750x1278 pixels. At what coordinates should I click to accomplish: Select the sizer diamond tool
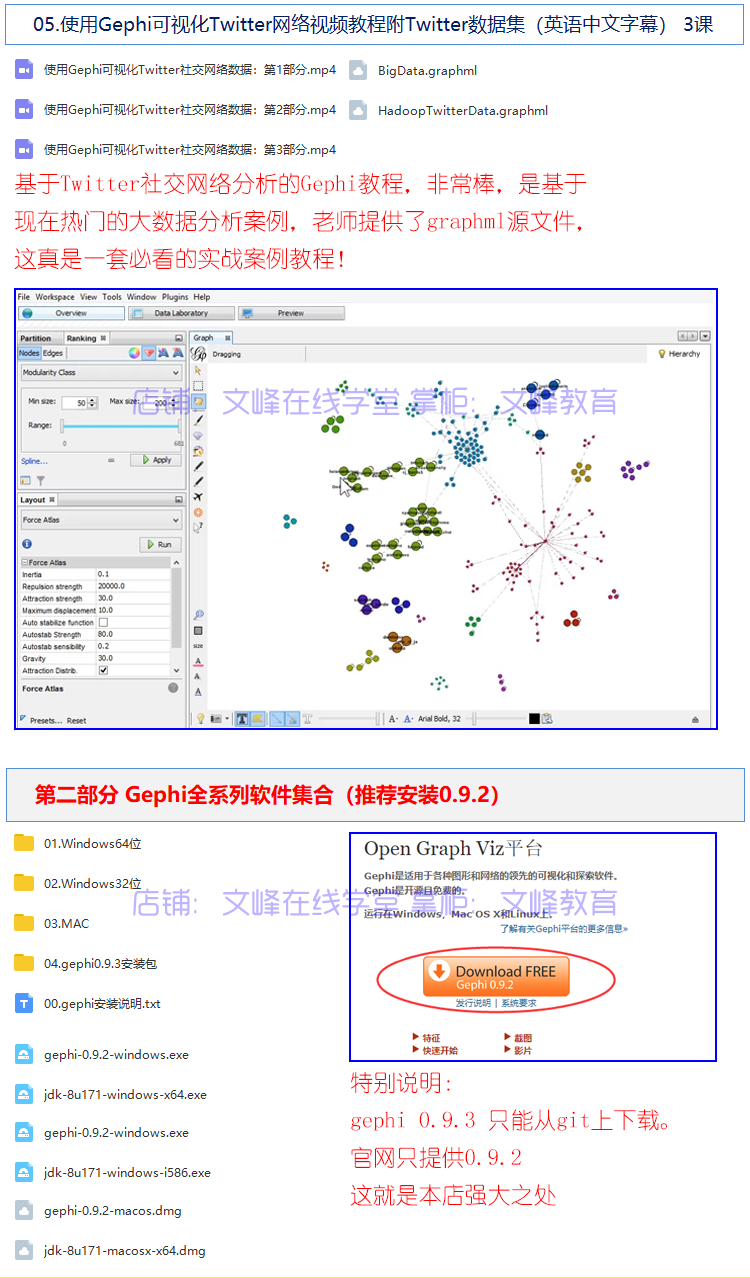click(198, 436)
